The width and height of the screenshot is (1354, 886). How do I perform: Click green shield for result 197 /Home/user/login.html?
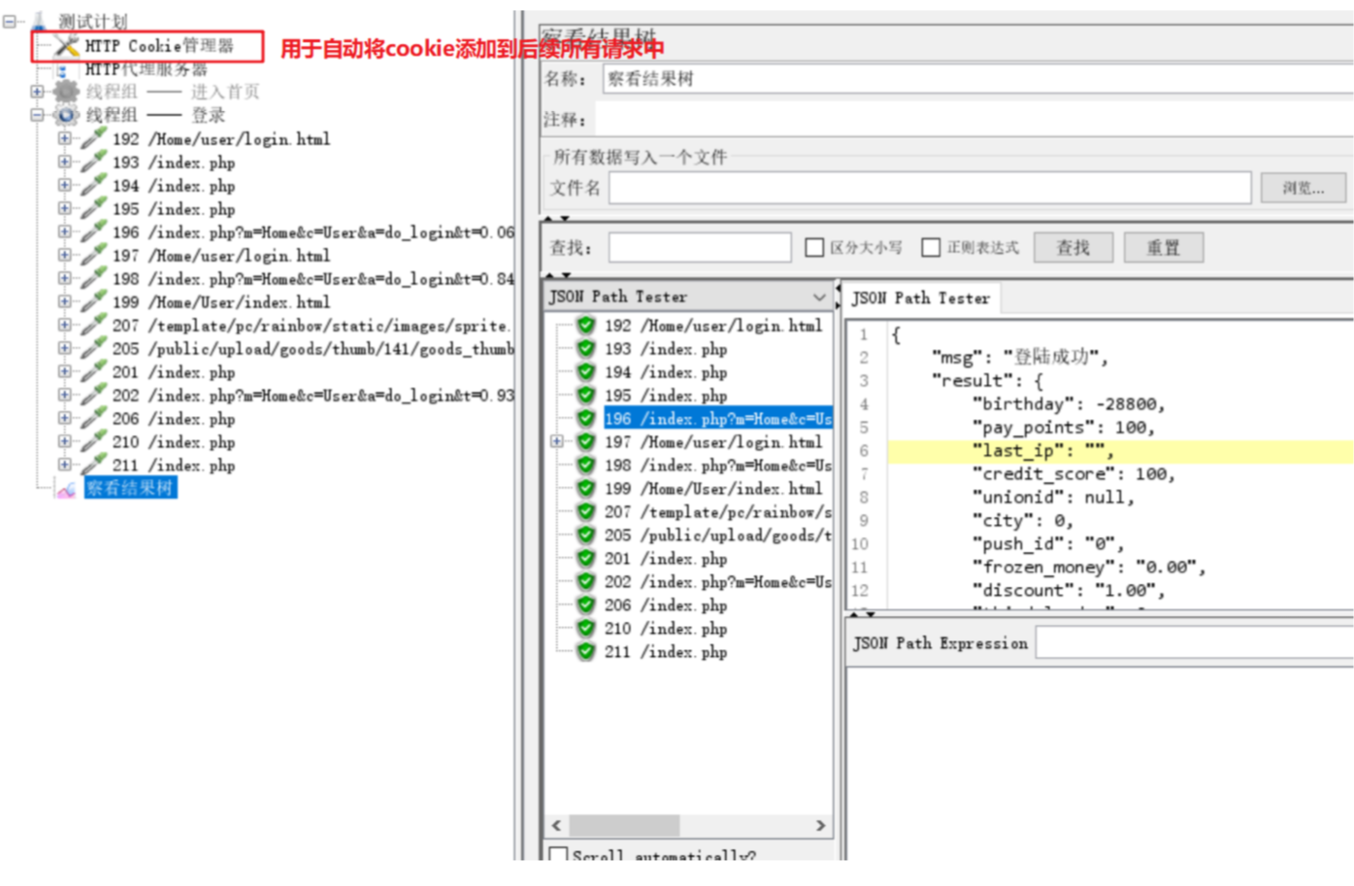(x=587, y=441)
